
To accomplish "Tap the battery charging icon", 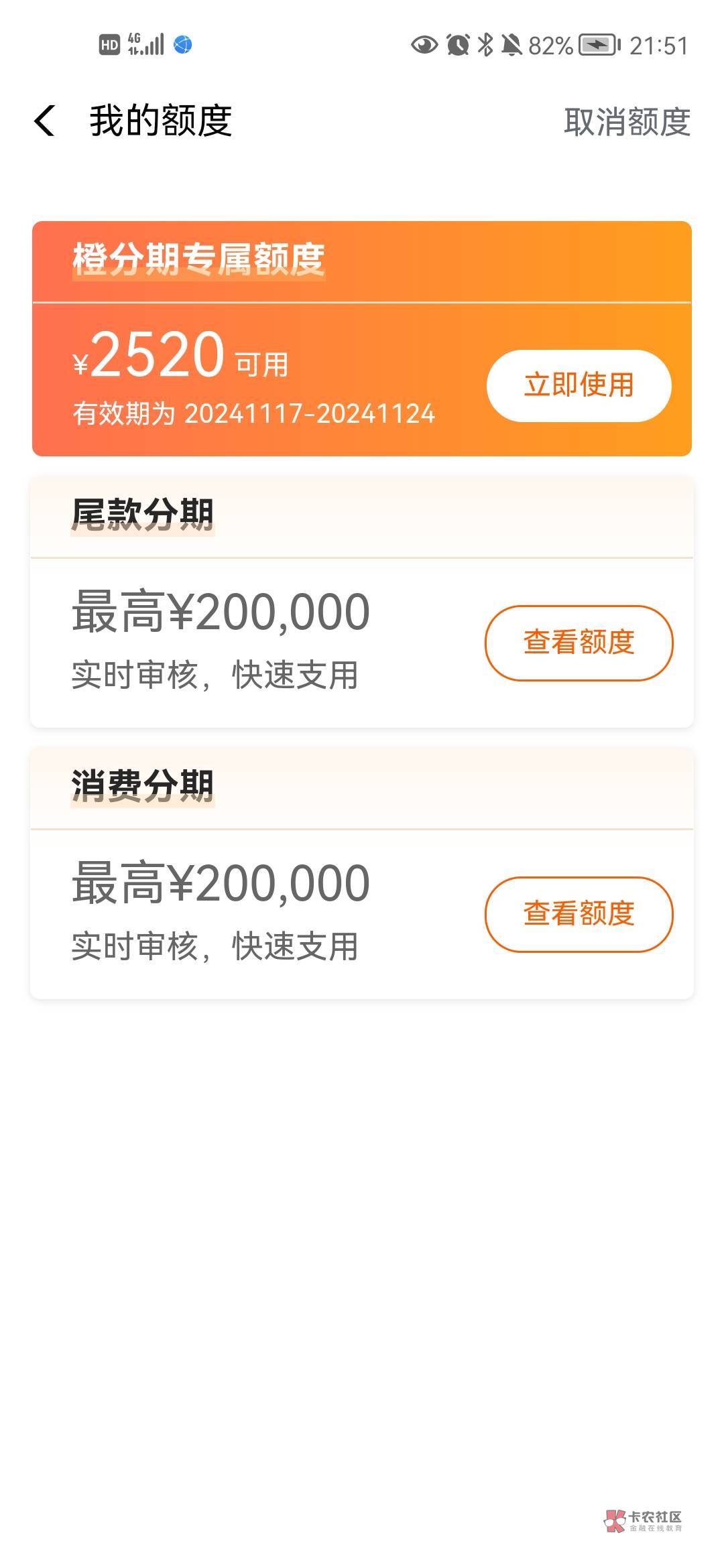I will (599, 45).
